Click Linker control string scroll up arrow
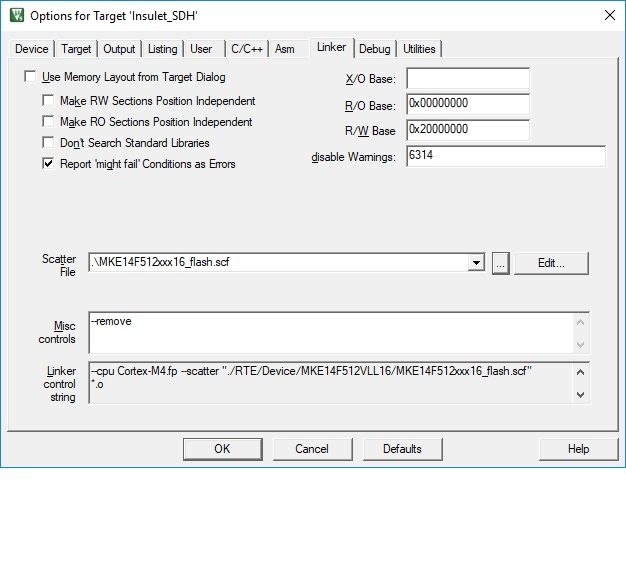The height and width of the screenshot is (588, 626). (581, 372)
